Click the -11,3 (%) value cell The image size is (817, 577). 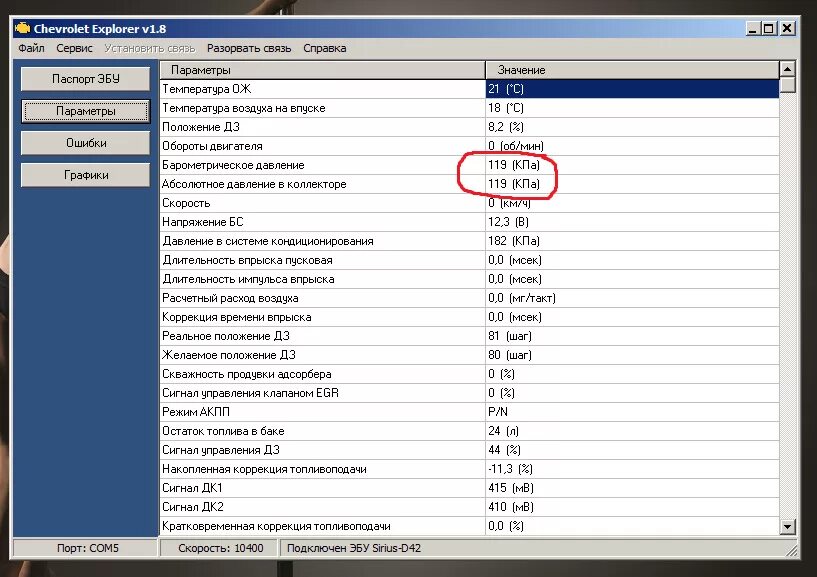click(x=633, y=469)
